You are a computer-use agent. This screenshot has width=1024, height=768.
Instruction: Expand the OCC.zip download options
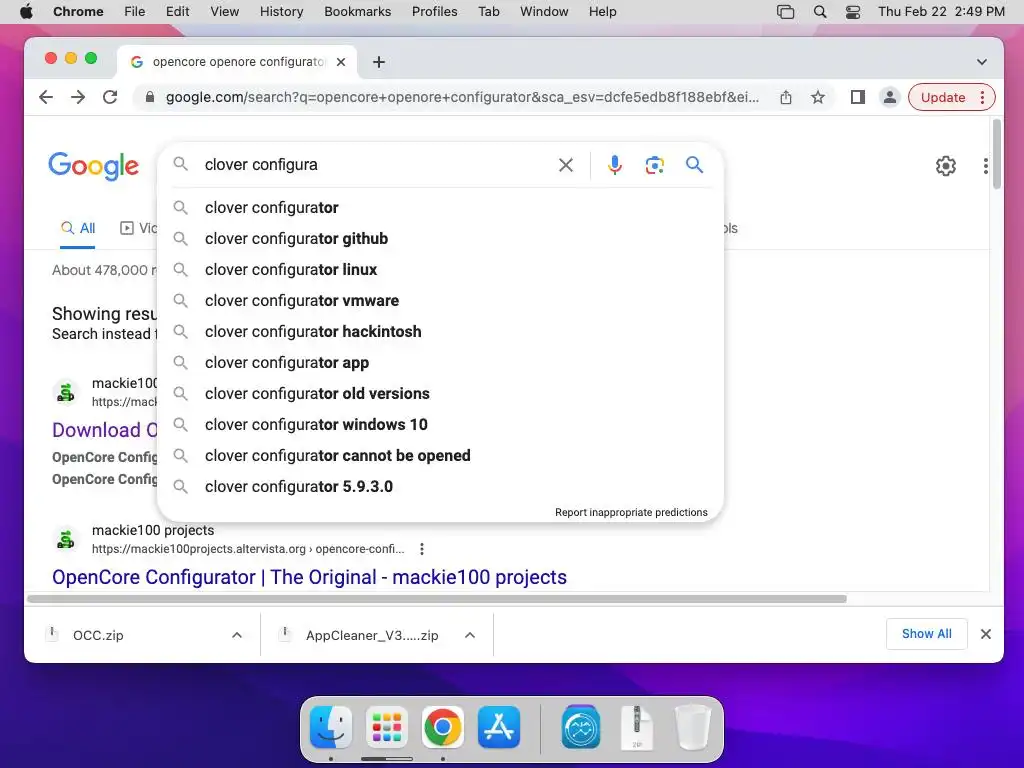[237, 635]
